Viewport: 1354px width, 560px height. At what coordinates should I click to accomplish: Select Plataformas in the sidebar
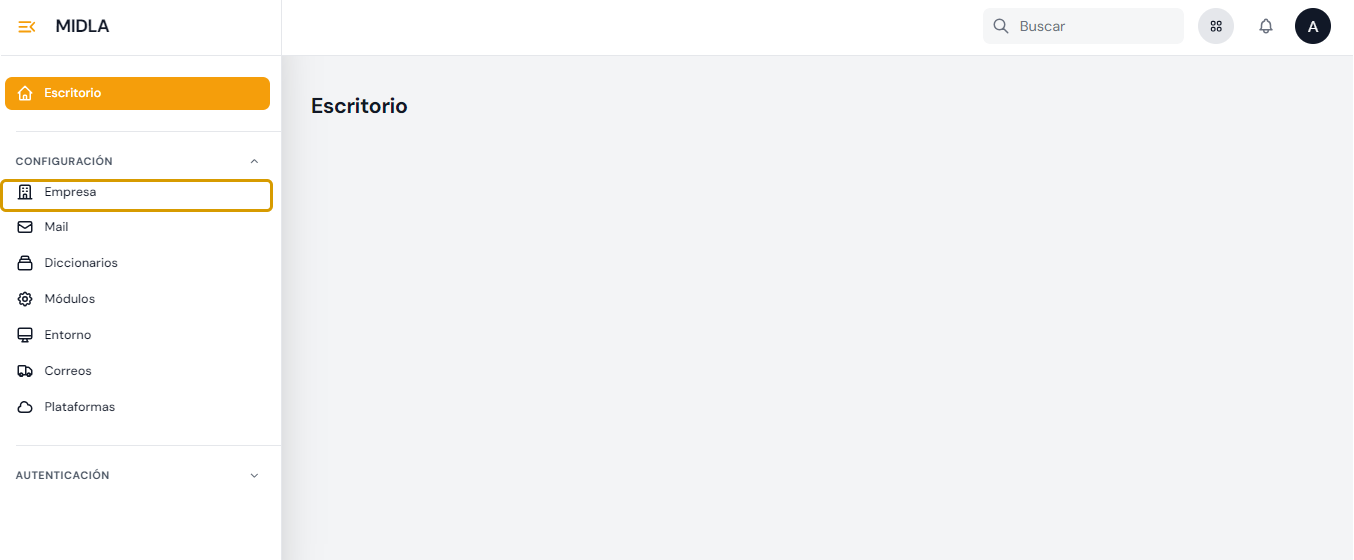click(80, 407)
